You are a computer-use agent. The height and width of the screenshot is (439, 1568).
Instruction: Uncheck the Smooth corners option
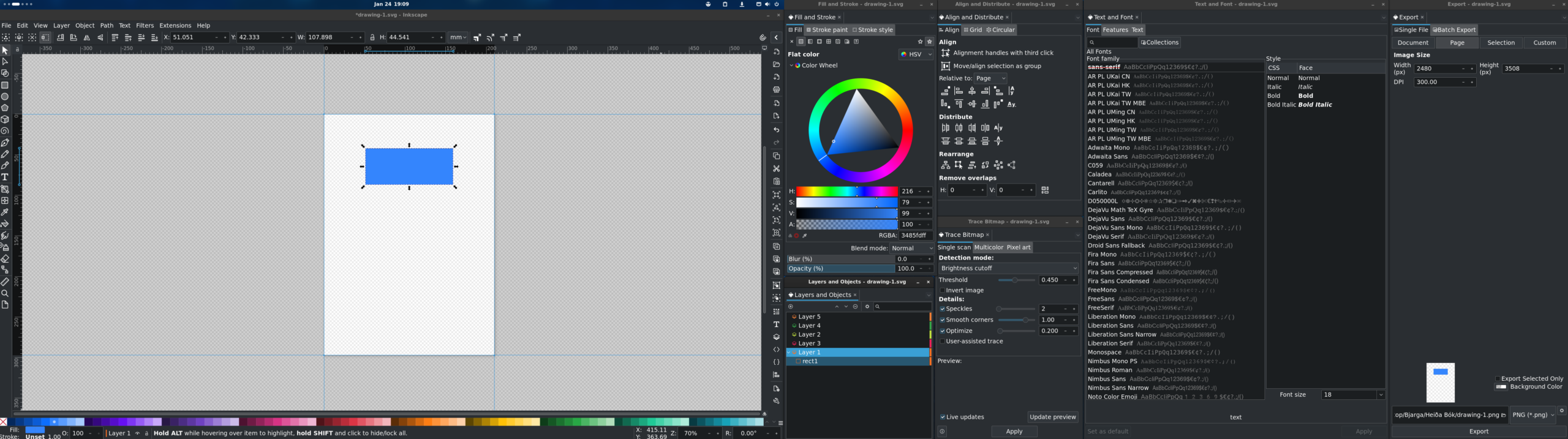(x=943, y=320)
